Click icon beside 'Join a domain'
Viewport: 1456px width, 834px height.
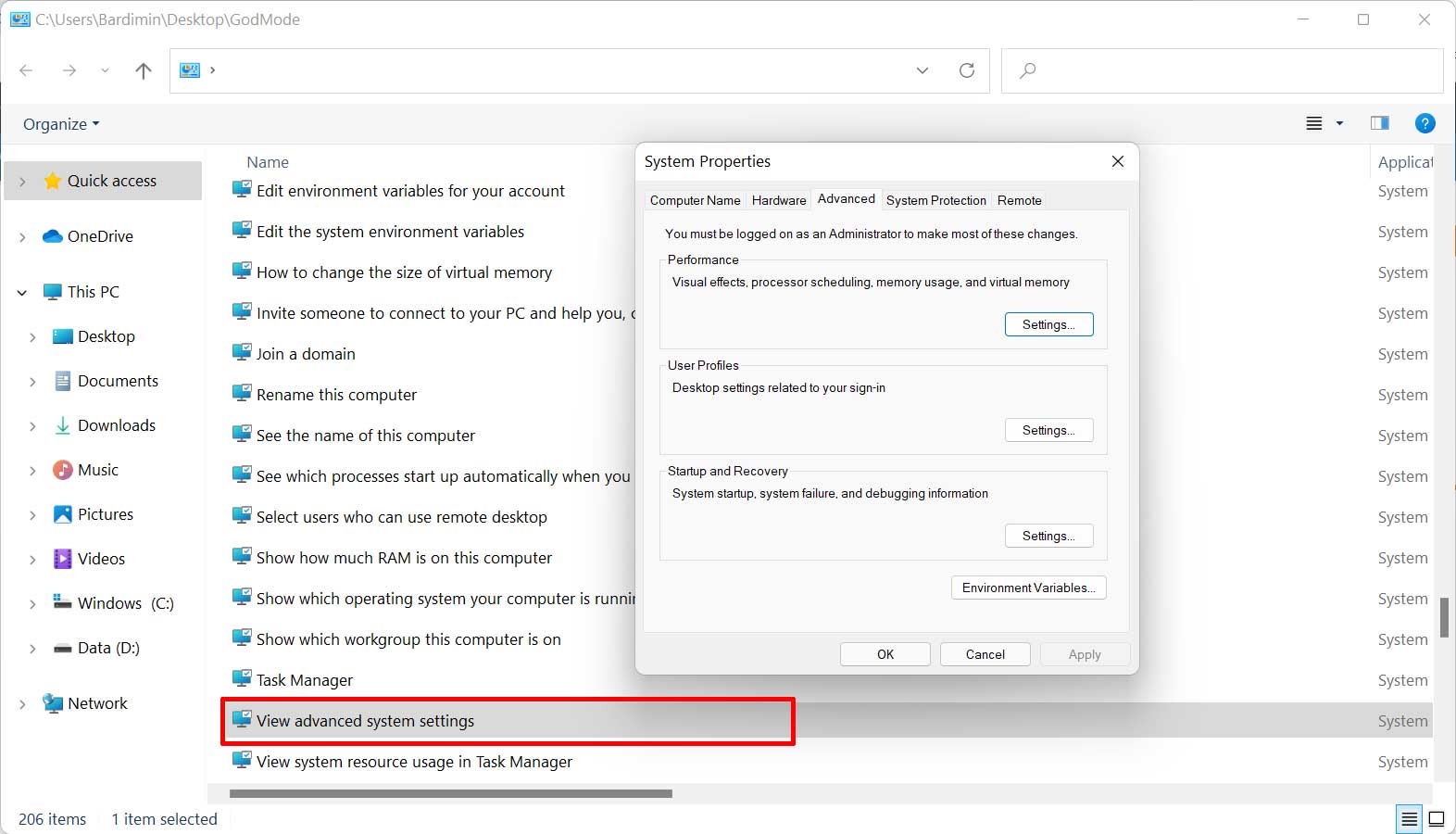coord(242,352)
